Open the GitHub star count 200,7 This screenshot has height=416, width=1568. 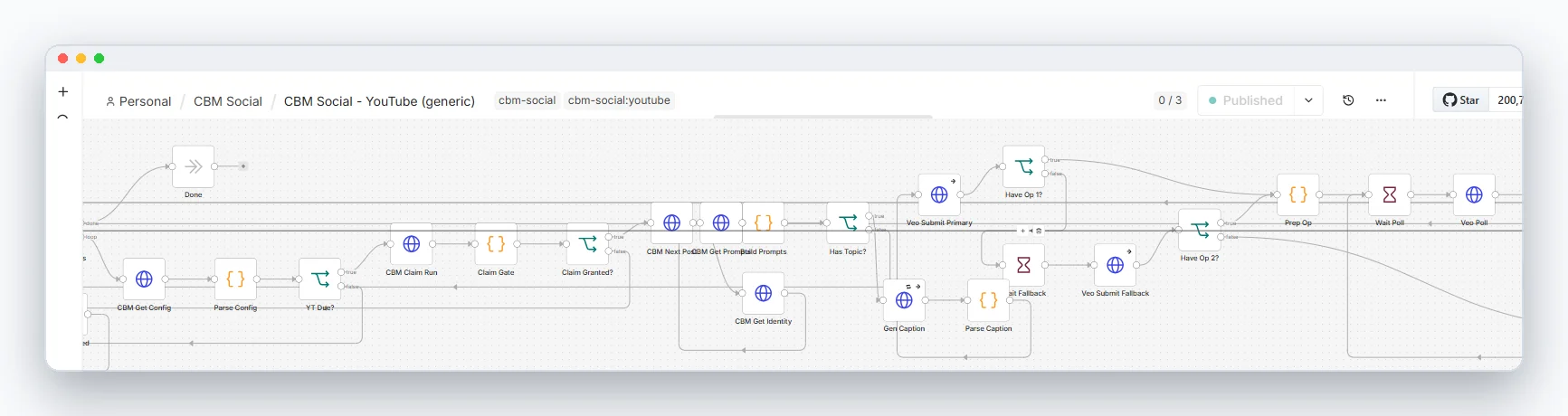1507,100
